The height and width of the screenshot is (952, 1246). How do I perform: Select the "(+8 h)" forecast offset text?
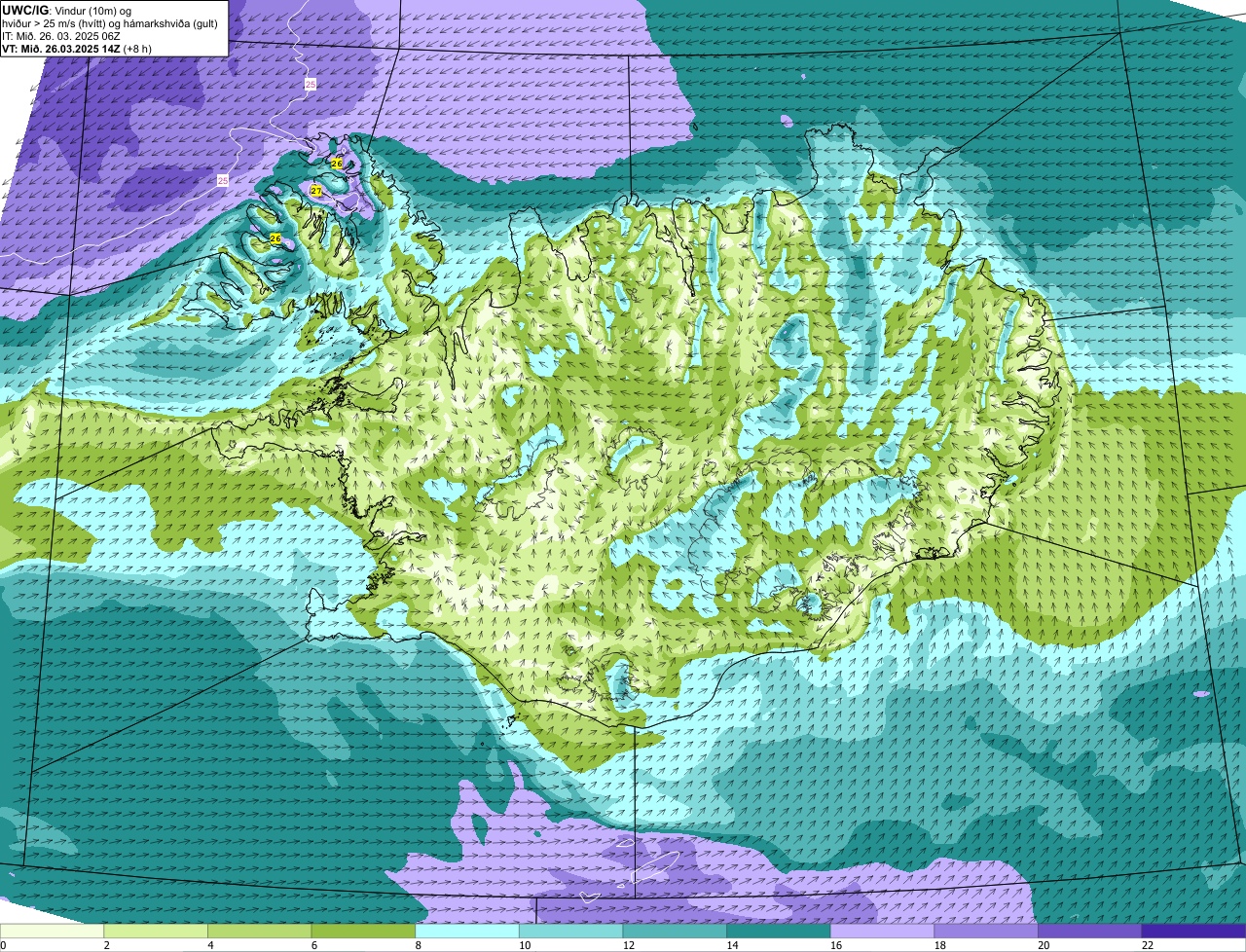coord(139,48)
